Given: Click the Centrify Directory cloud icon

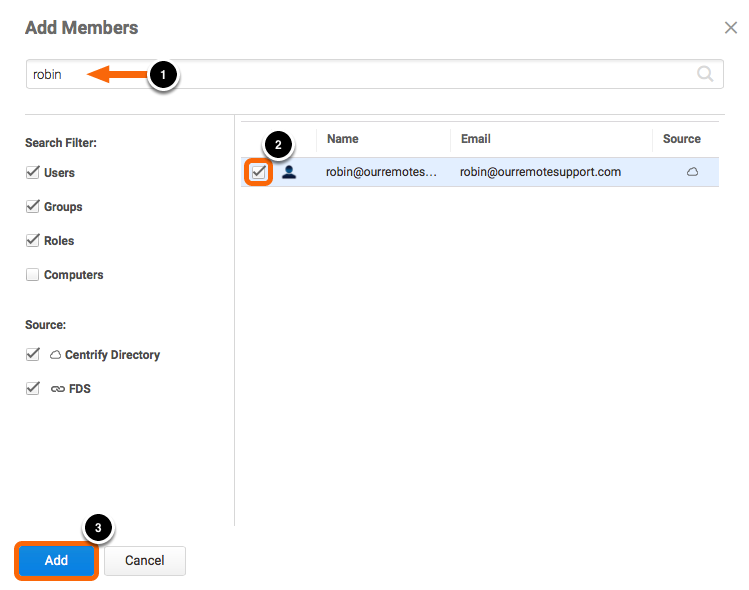Looking at the screenshot, I should coord(55,354).
